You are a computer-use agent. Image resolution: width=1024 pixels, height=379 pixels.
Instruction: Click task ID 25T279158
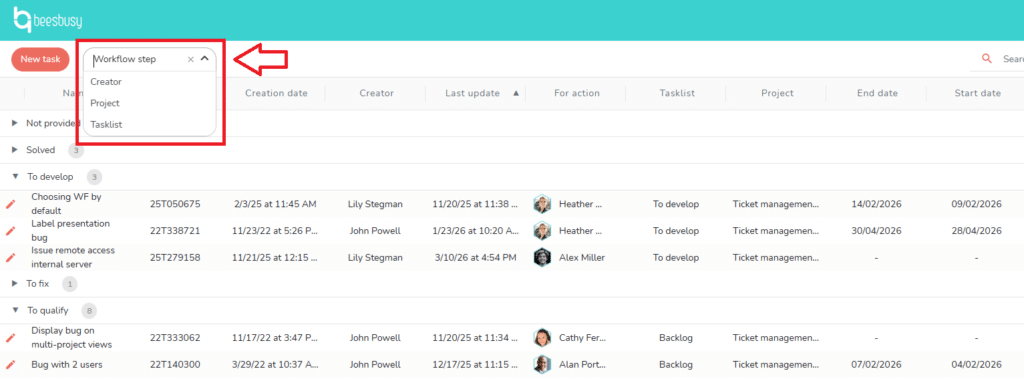(175, 257)
